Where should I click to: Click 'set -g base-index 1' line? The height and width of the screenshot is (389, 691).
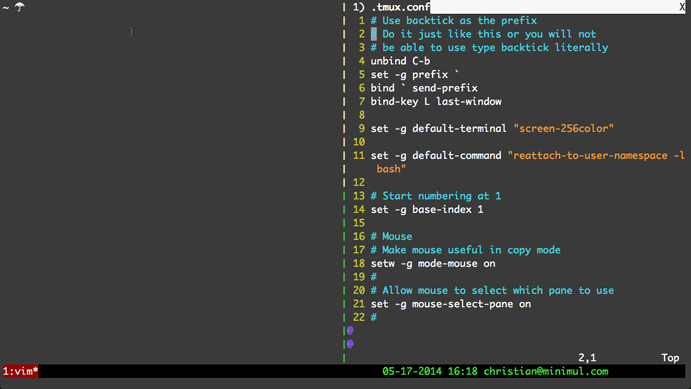tap(427, 209)
